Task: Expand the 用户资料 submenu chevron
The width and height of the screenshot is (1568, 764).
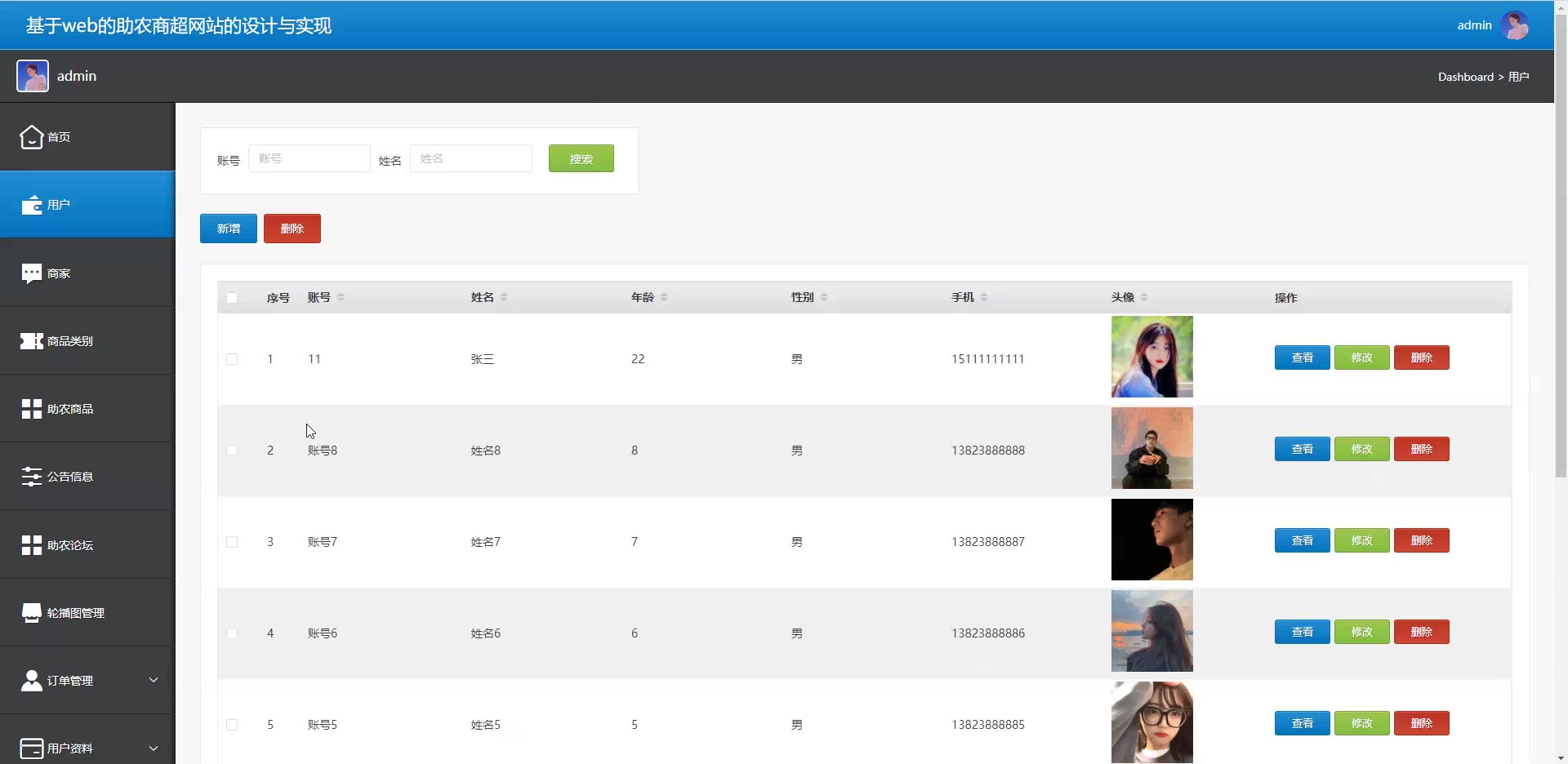Action: tap(153, 748)
